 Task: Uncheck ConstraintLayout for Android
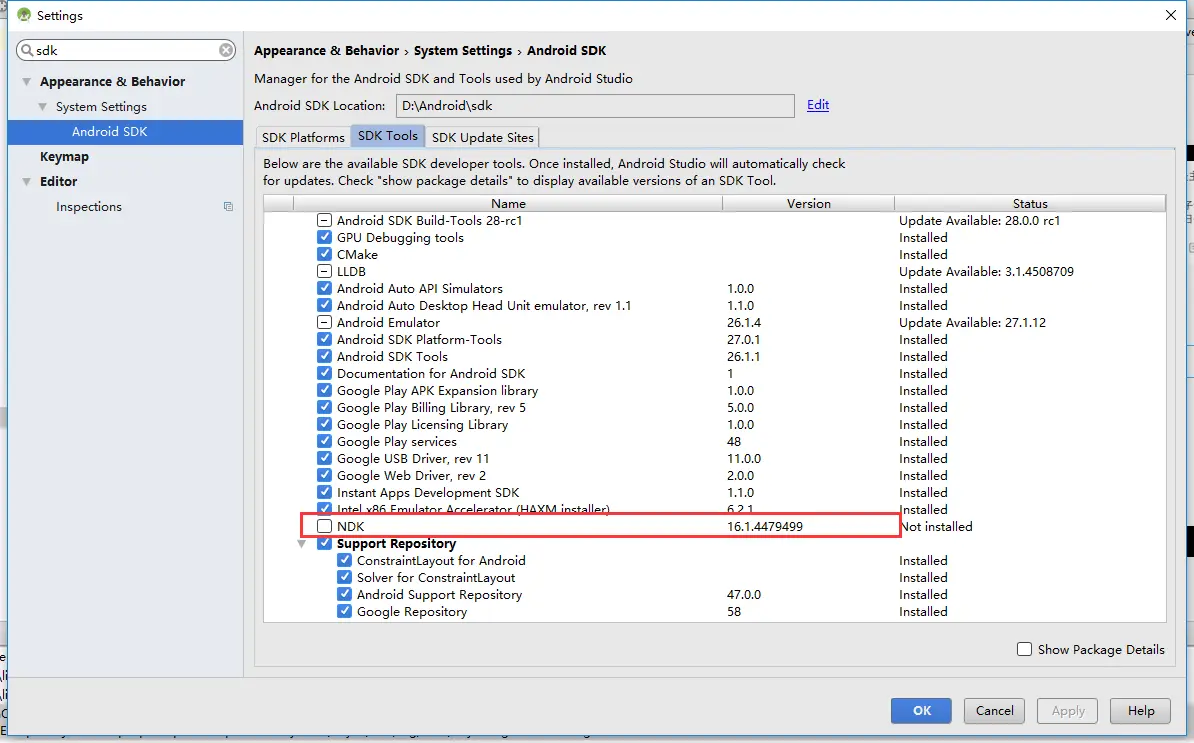344,560
